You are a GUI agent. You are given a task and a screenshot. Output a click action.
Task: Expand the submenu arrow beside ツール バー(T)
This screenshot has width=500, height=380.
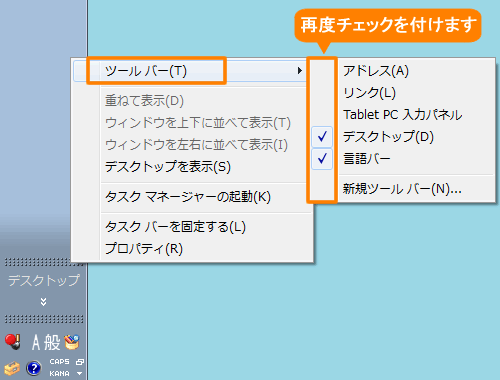(300, 71)
